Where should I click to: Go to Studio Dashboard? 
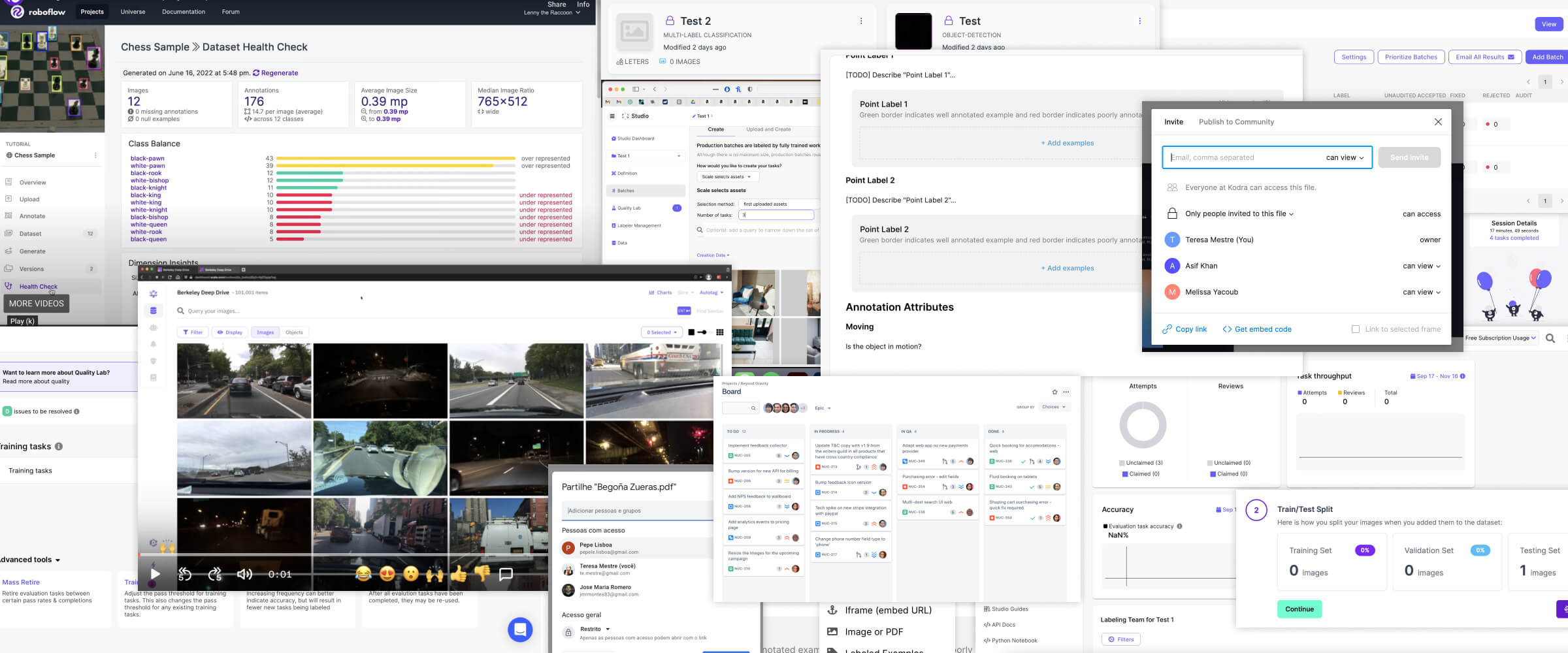632,138
